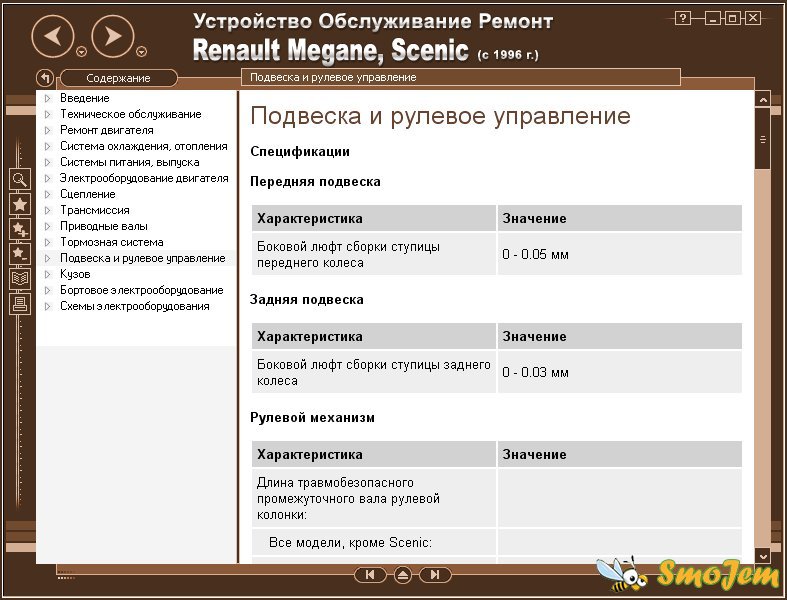The height and width of the screenshot is (600, 787).
Task: Click the star-plus add bookmark icon
Action: (20, 229)
